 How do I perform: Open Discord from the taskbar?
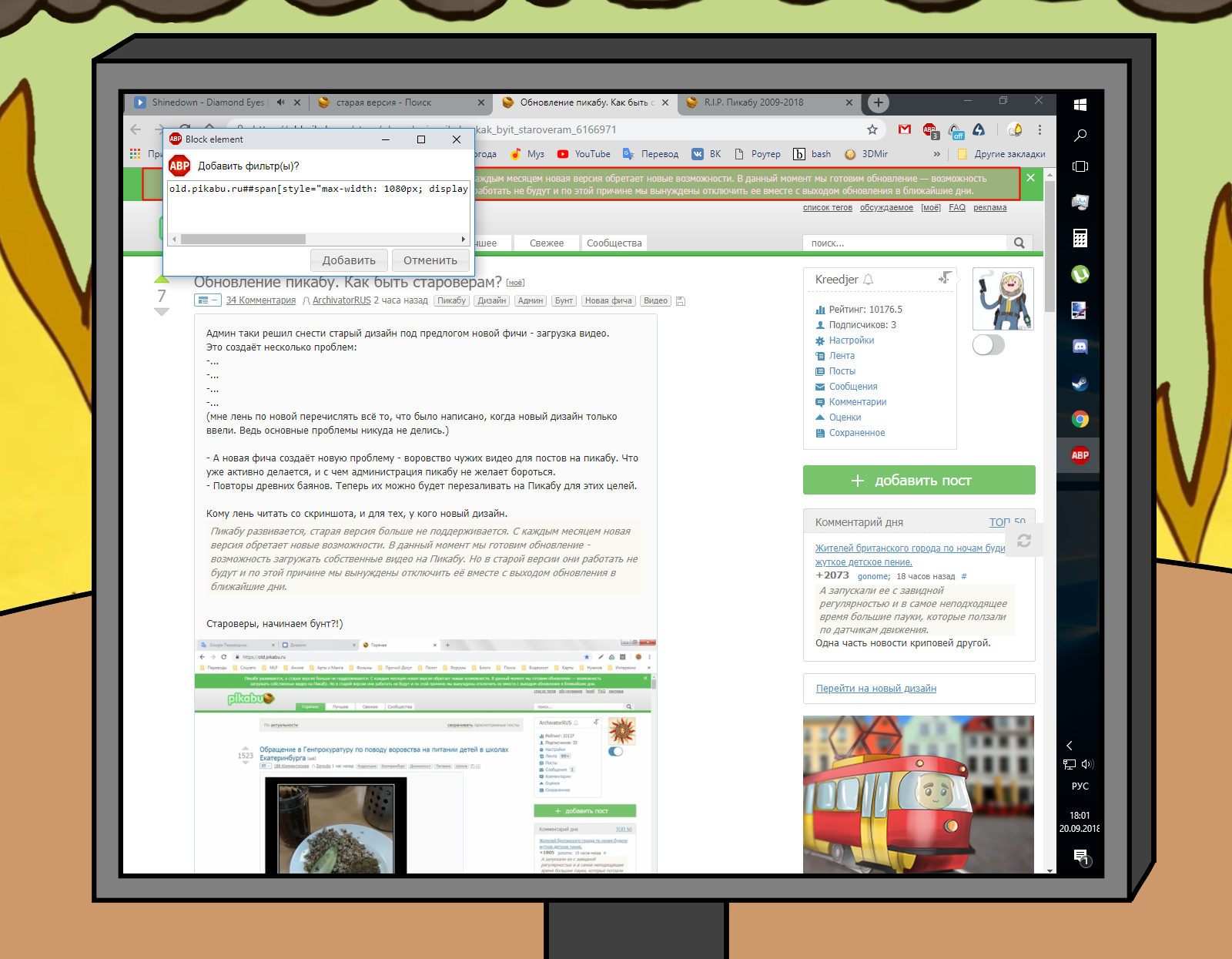1080,347
